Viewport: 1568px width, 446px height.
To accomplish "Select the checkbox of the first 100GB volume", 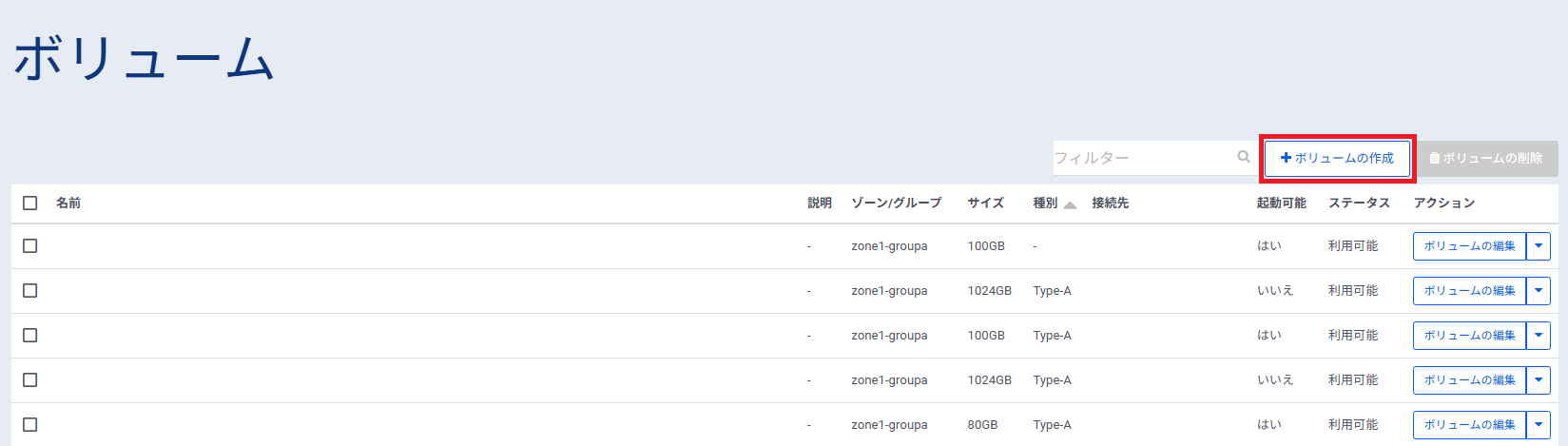I will 30,245.
